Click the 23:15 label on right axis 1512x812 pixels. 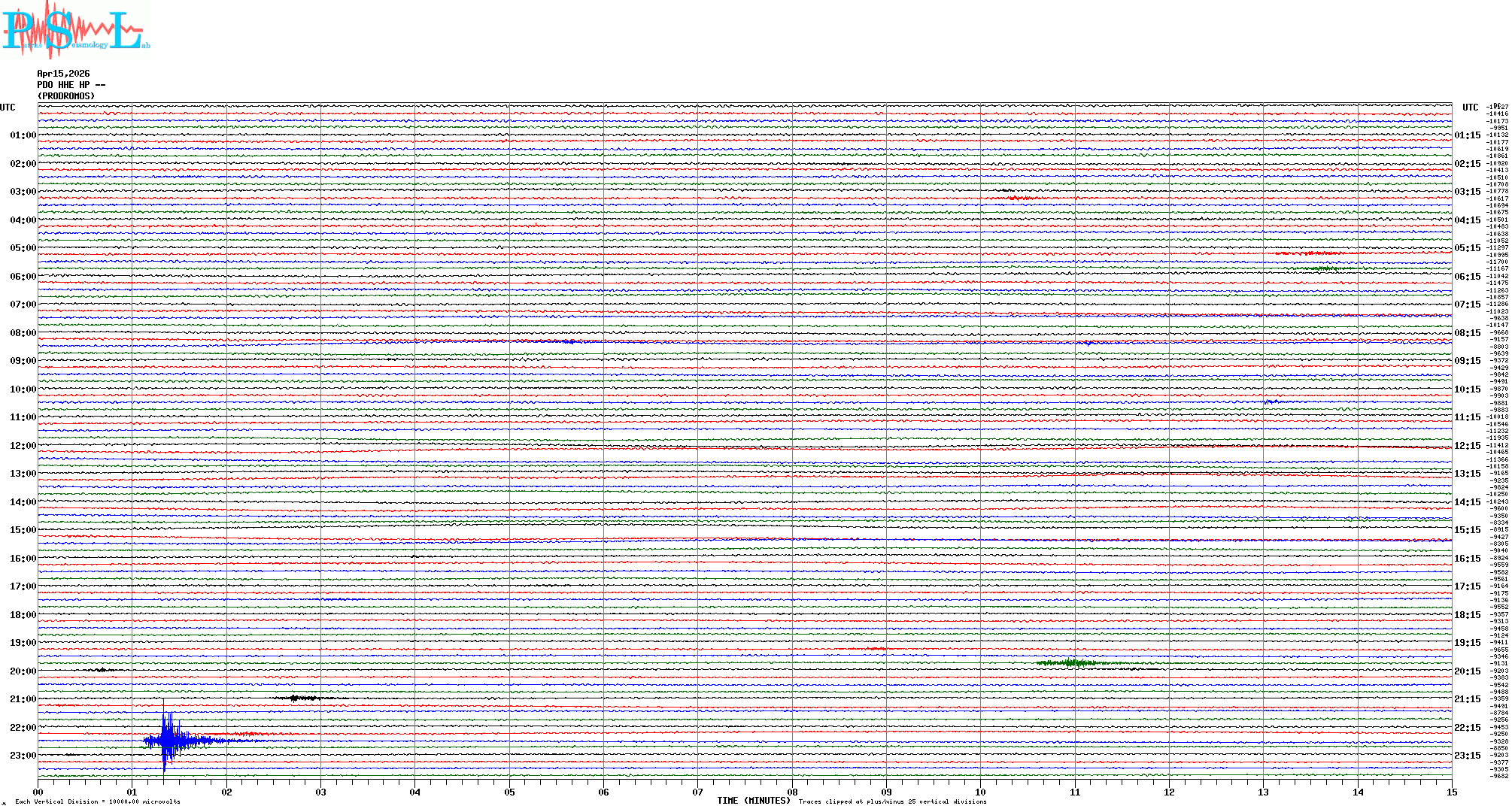click(1467, 756)
